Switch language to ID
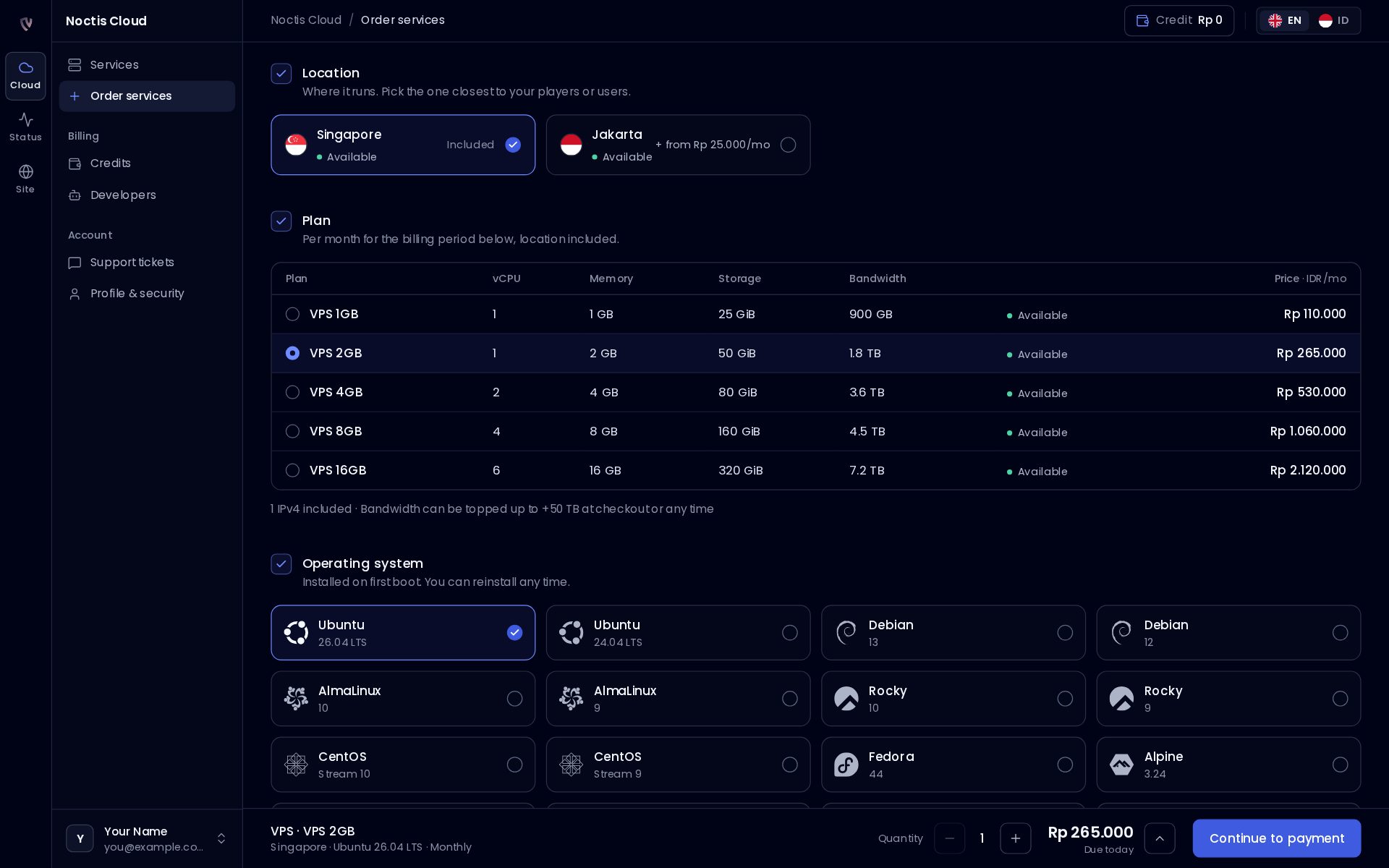This screenshot has height=868, width=1389. pyautogui.click(x=1334, y=20)
